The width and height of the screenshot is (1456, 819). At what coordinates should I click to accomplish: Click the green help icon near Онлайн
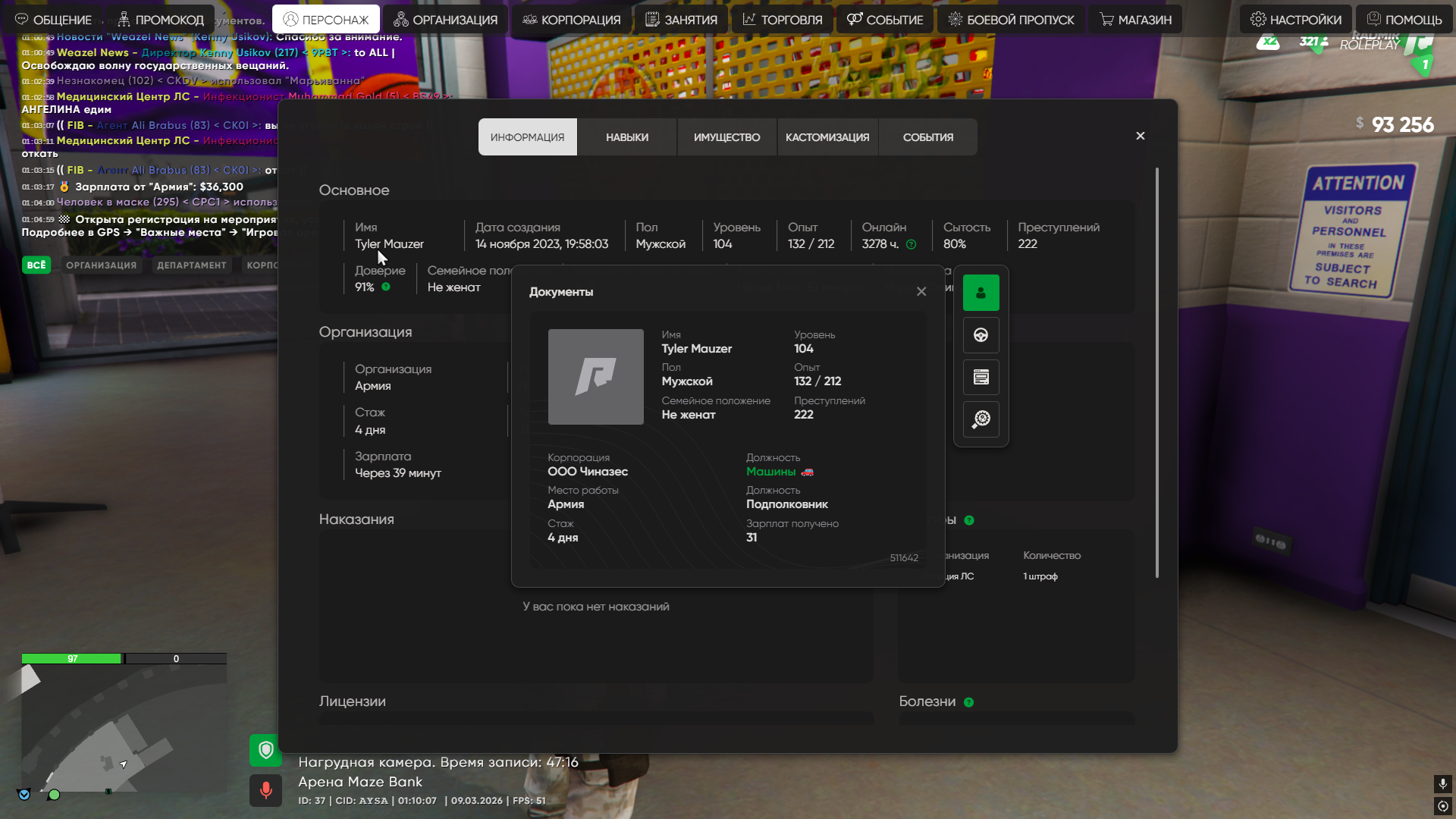(911, 244)
